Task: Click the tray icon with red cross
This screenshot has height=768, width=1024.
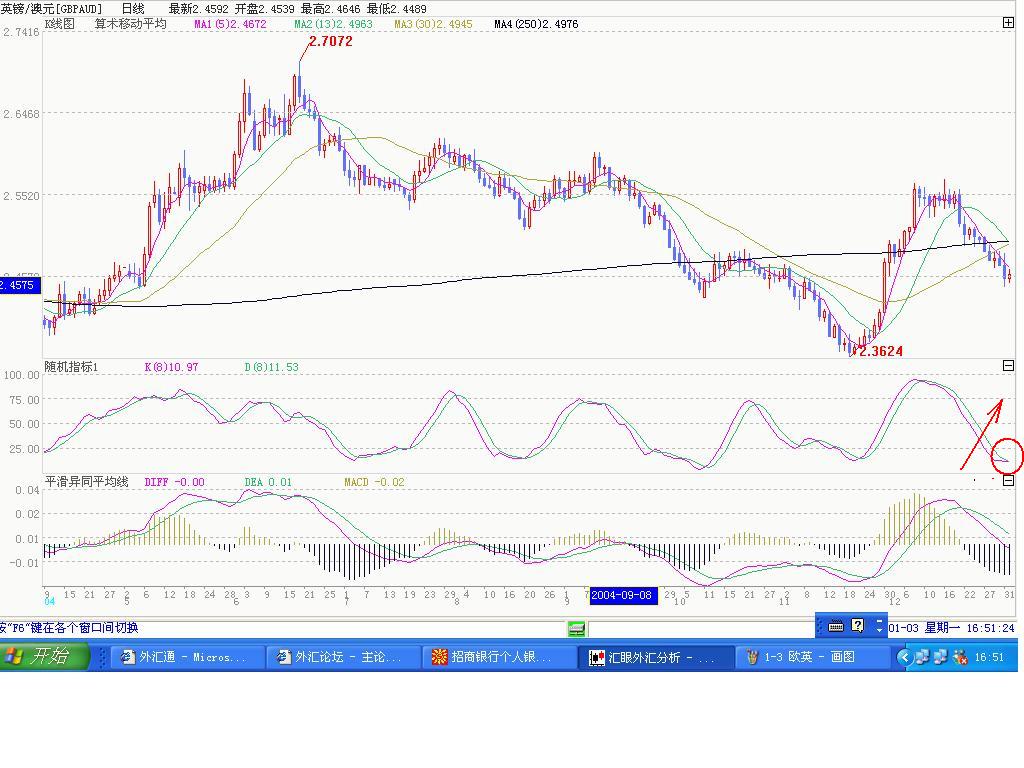Action: click(959, 658)
